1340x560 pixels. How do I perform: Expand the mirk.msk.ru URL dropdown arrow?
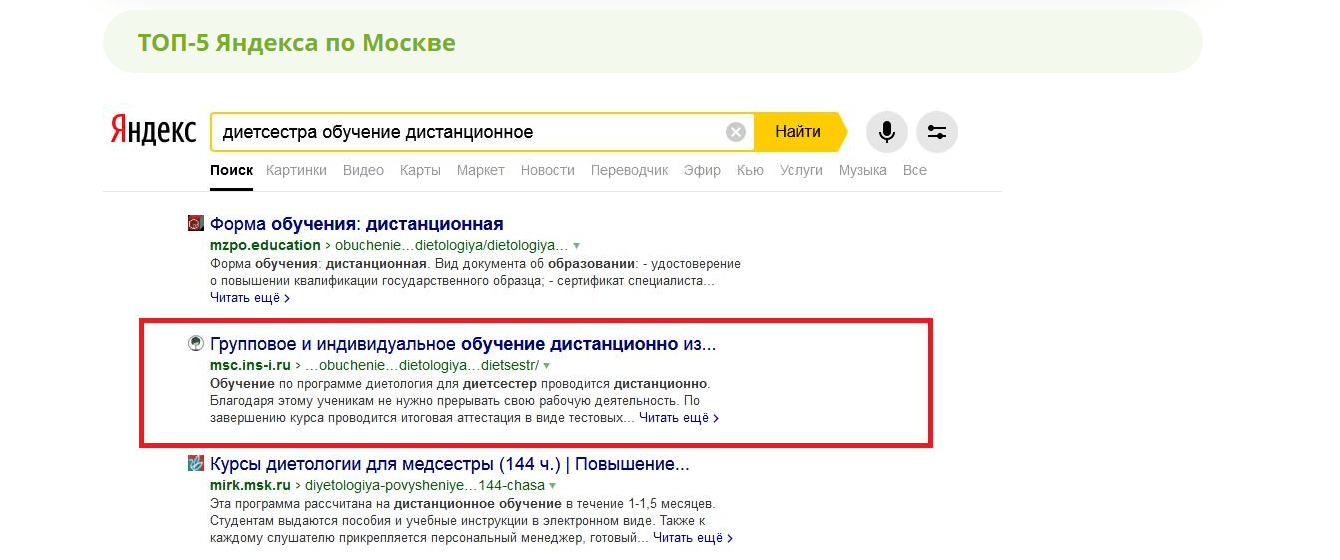click(x=551, y=486)
